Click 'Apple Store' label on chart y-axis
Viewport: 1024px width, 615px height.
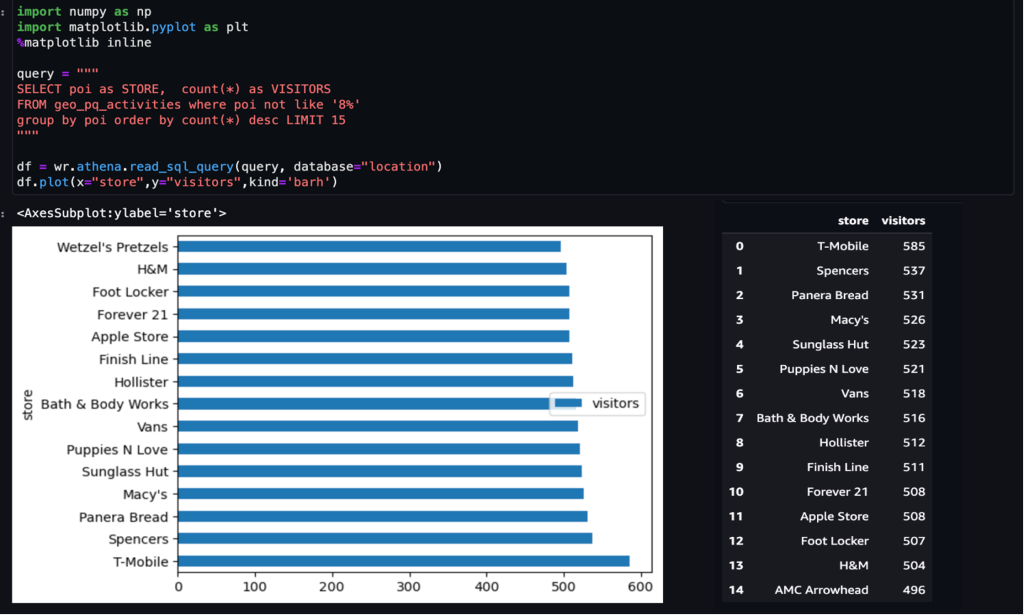[129, 337]
